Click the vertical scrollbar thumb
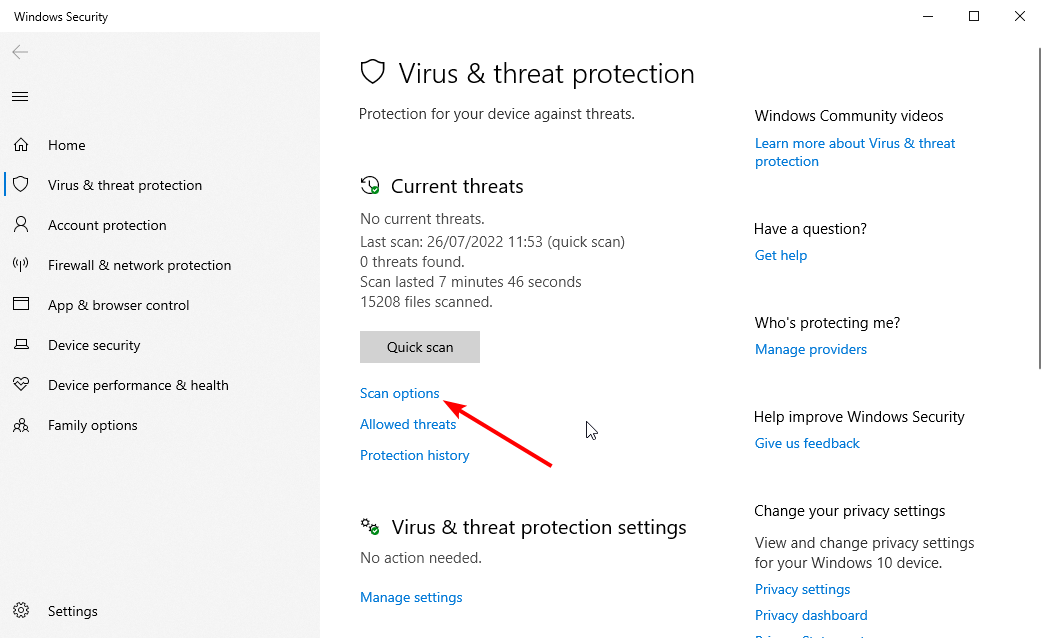This screenshot has width=1043, height=638. 1040,208
